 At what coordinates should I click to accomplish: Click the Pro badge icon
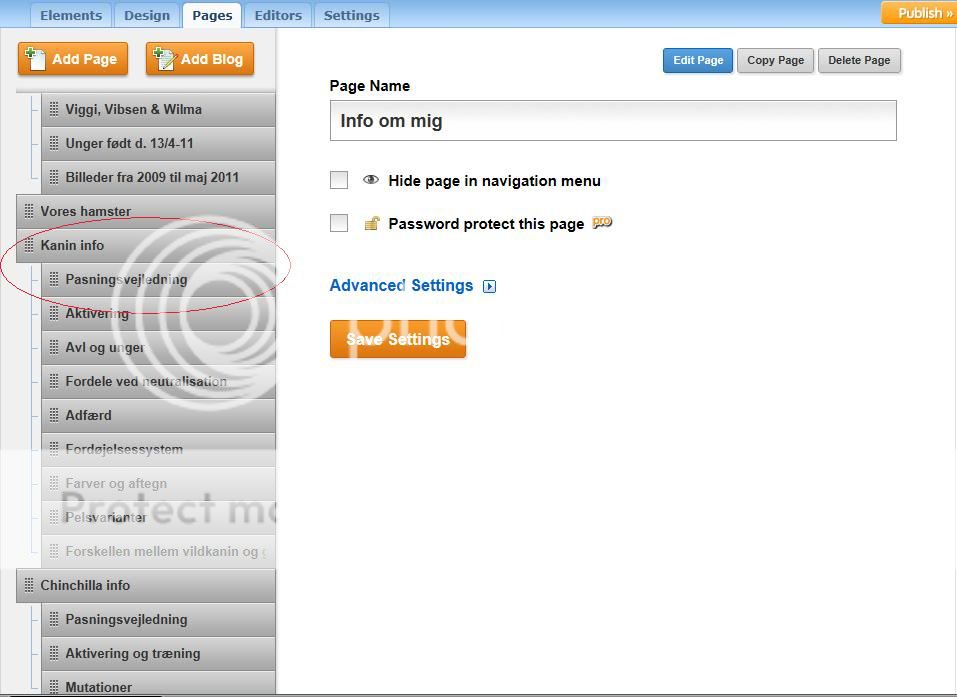click(x=601, y=223)
